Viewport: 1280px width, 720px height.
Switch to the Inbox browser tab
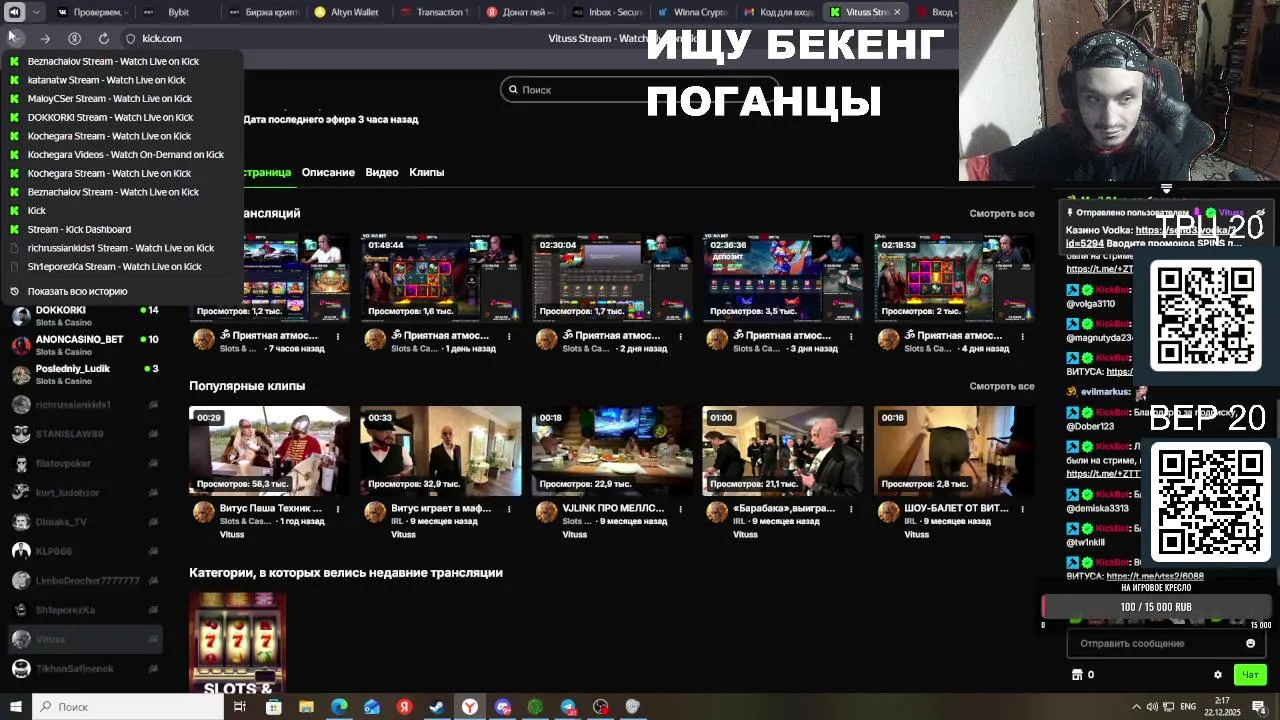tap(607, 12)
